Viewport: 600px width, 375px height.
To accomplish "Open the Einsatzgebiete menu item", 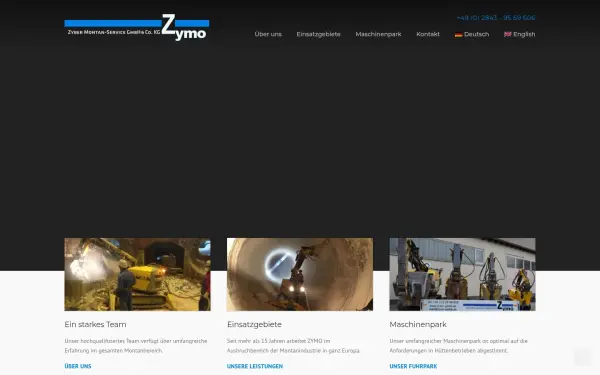I will 318,34.
